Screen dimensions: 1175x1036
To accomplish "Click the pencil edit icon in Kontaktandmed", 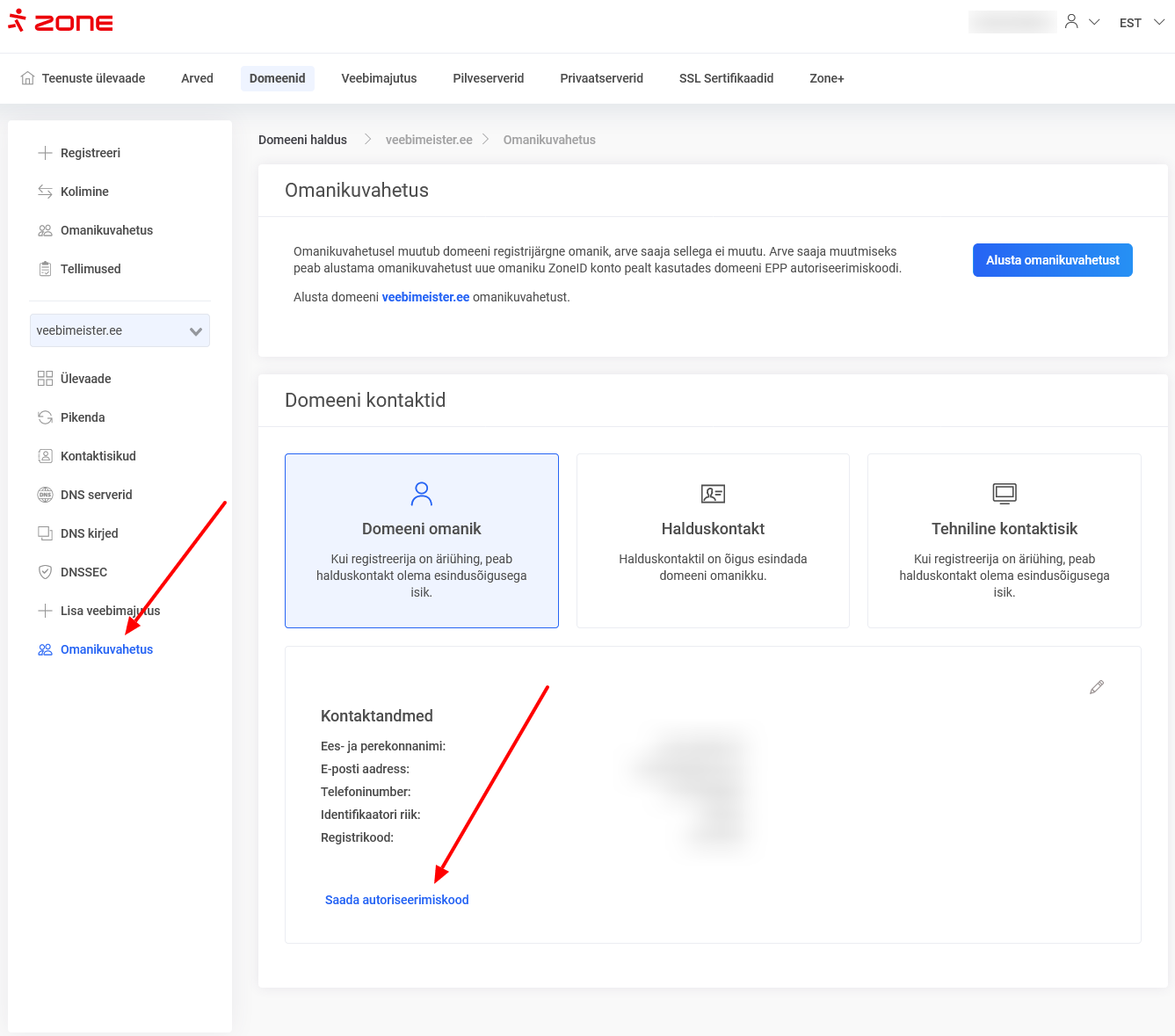I will coord(1096,687).
